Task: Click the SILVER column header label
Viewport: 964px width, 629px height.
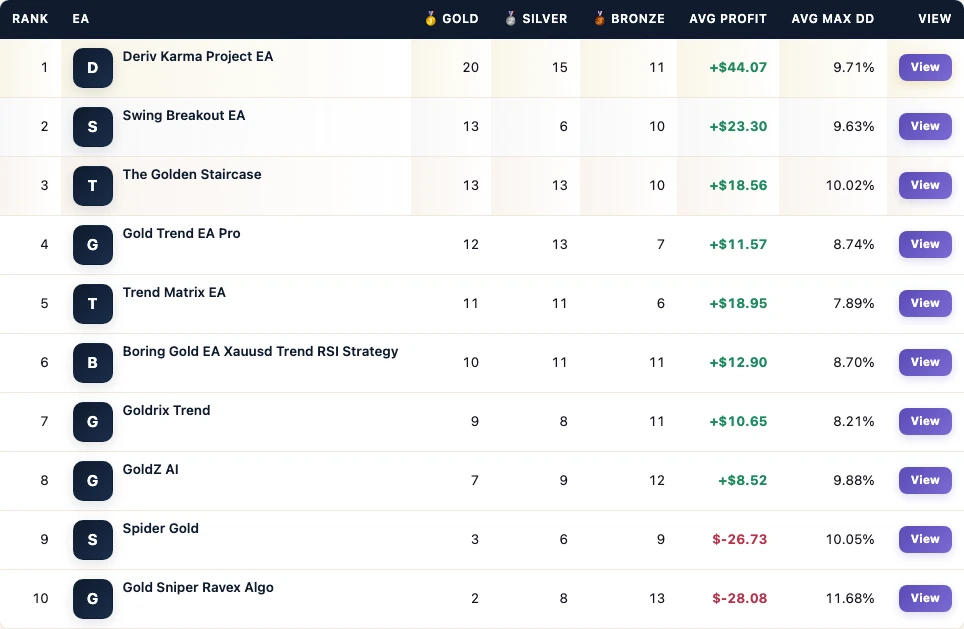Action: [545, 19]
